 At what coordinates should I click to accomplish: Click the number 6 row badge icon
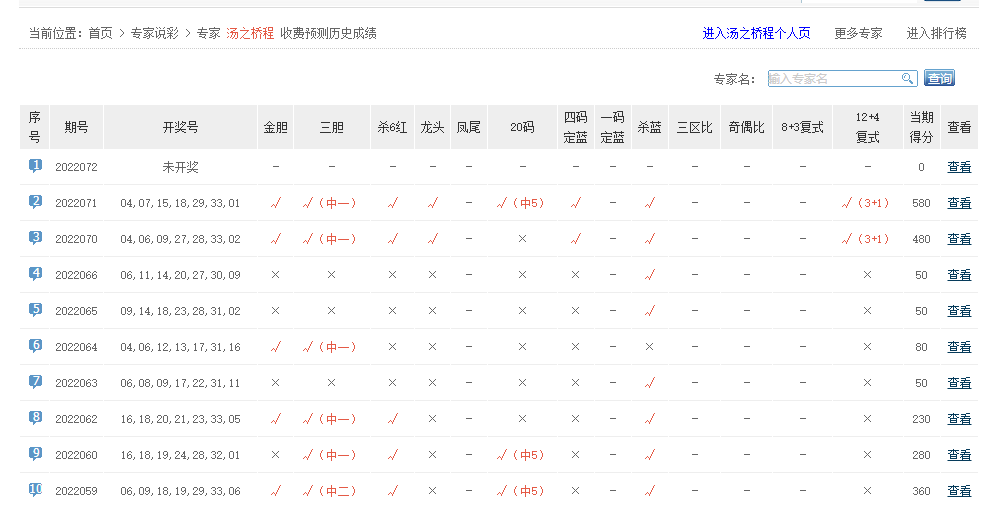pos(35,346)
